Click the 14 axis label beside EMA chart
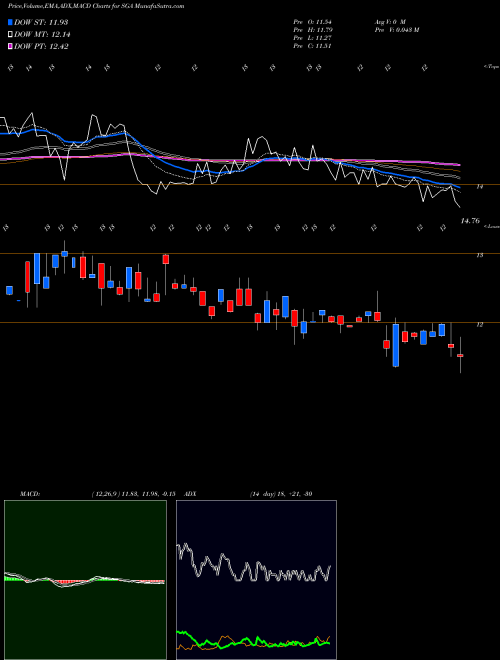500x660 pixels. tap(480, 186)
